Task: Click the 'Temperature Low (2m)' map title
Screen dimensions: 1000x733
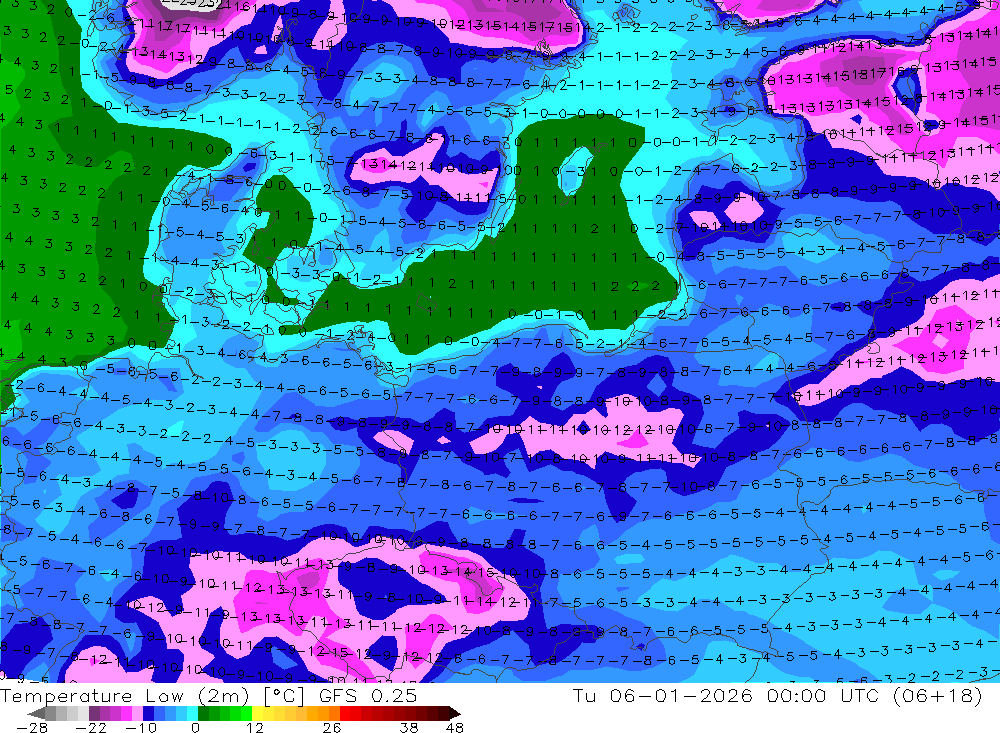Action: [x=124, y=696]
